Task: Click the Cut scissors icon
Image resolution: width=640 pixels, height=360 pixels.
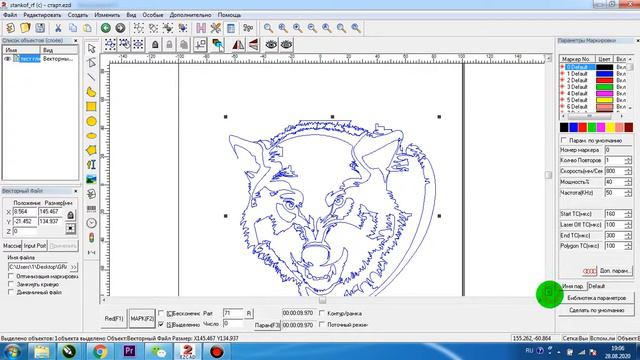Action: click(x=58, y=28)
